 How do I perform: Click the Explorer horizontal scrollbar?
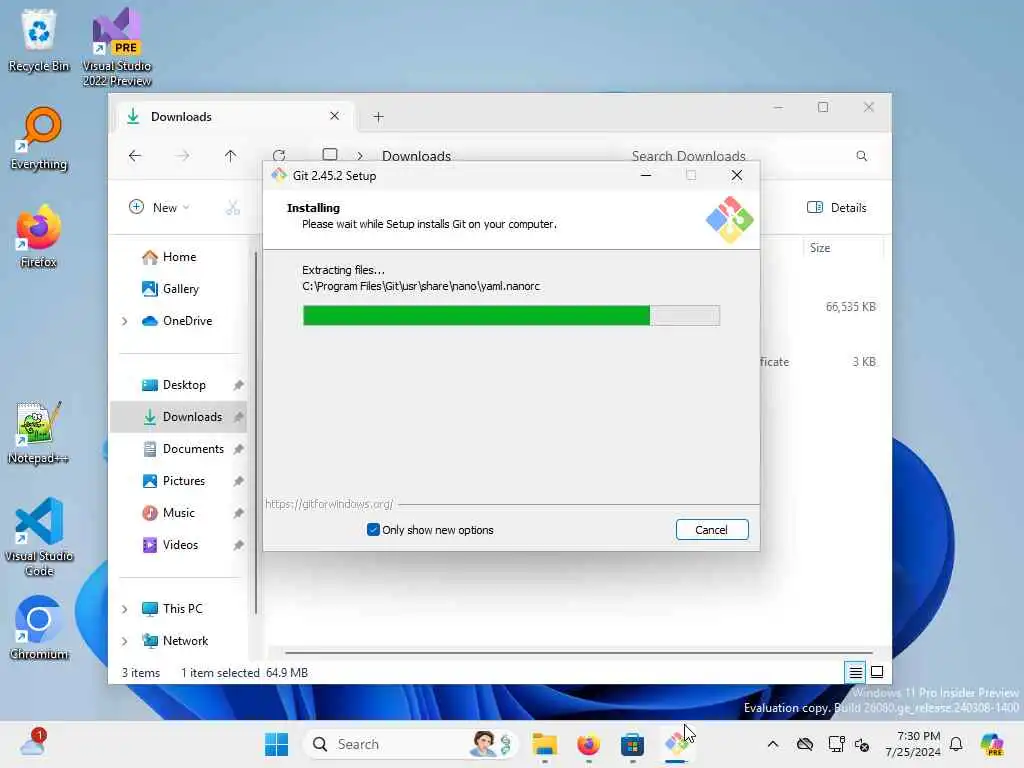[579, 652]
